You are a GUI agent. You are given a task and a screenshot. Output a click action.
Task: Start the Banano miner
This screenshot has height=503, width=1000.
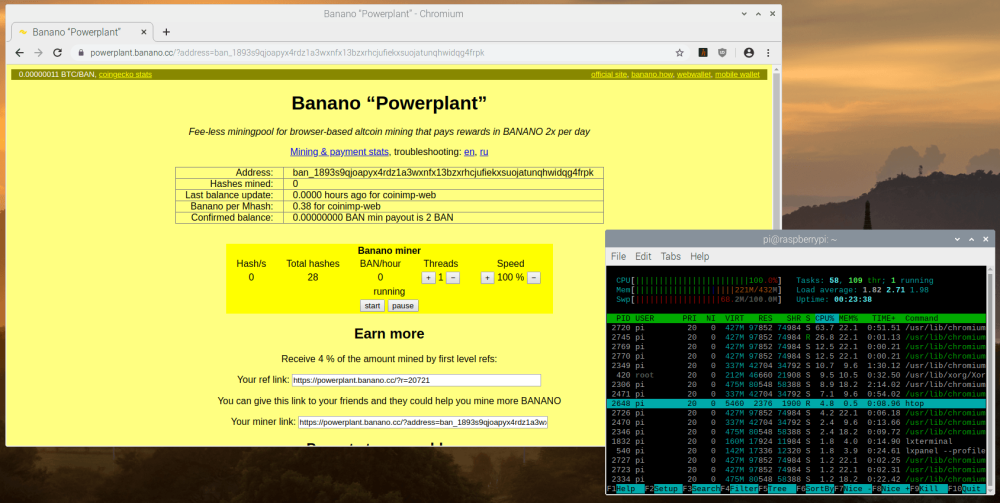(x=372, y=306)
